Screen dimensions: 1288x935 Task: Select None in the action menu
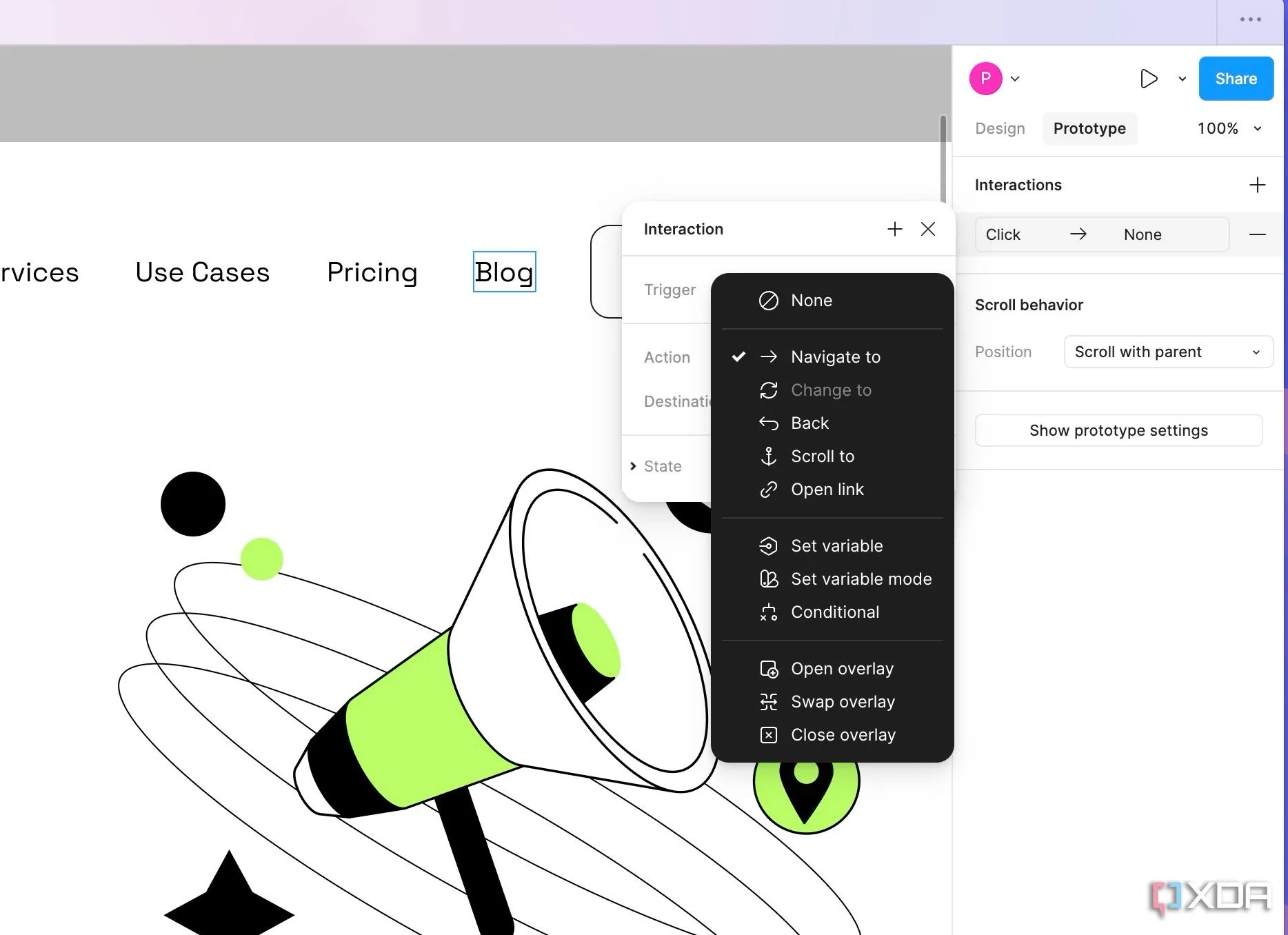[x=832, y=301]
